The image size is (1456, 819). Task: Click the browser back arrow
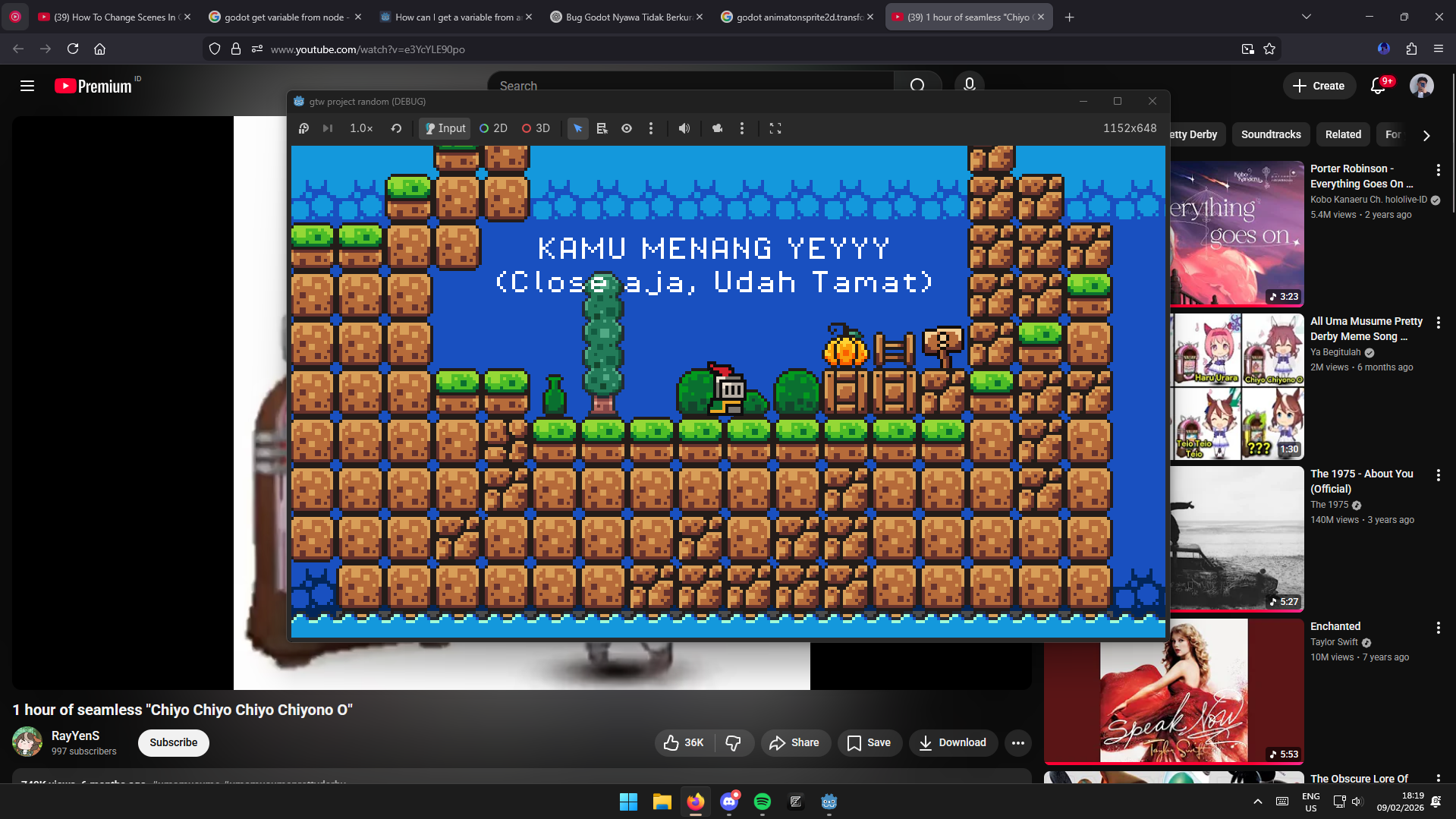coord(18,49)
